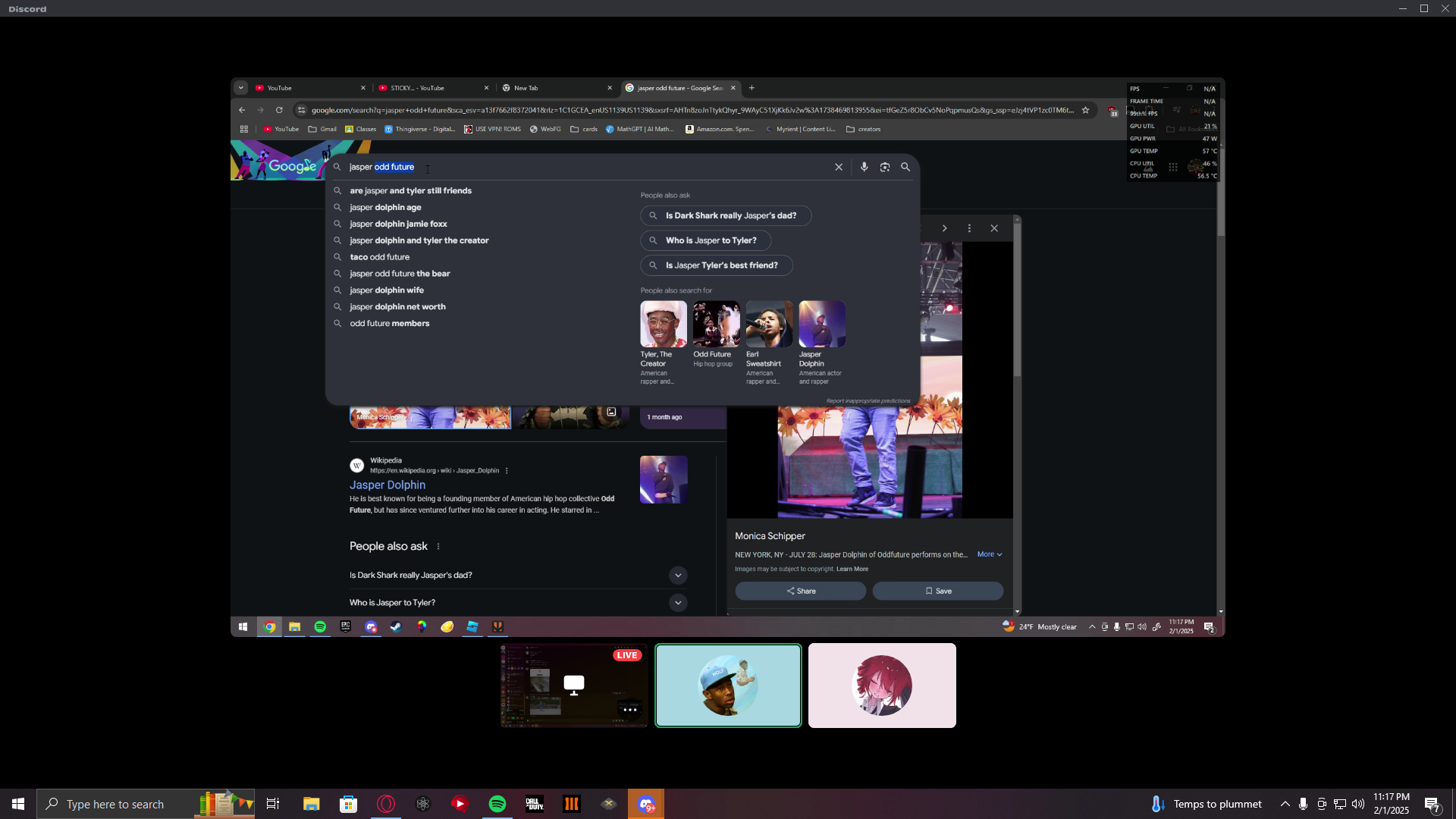Select 'jasper dolphin net worth' suggestion

[x=397, y=306]
